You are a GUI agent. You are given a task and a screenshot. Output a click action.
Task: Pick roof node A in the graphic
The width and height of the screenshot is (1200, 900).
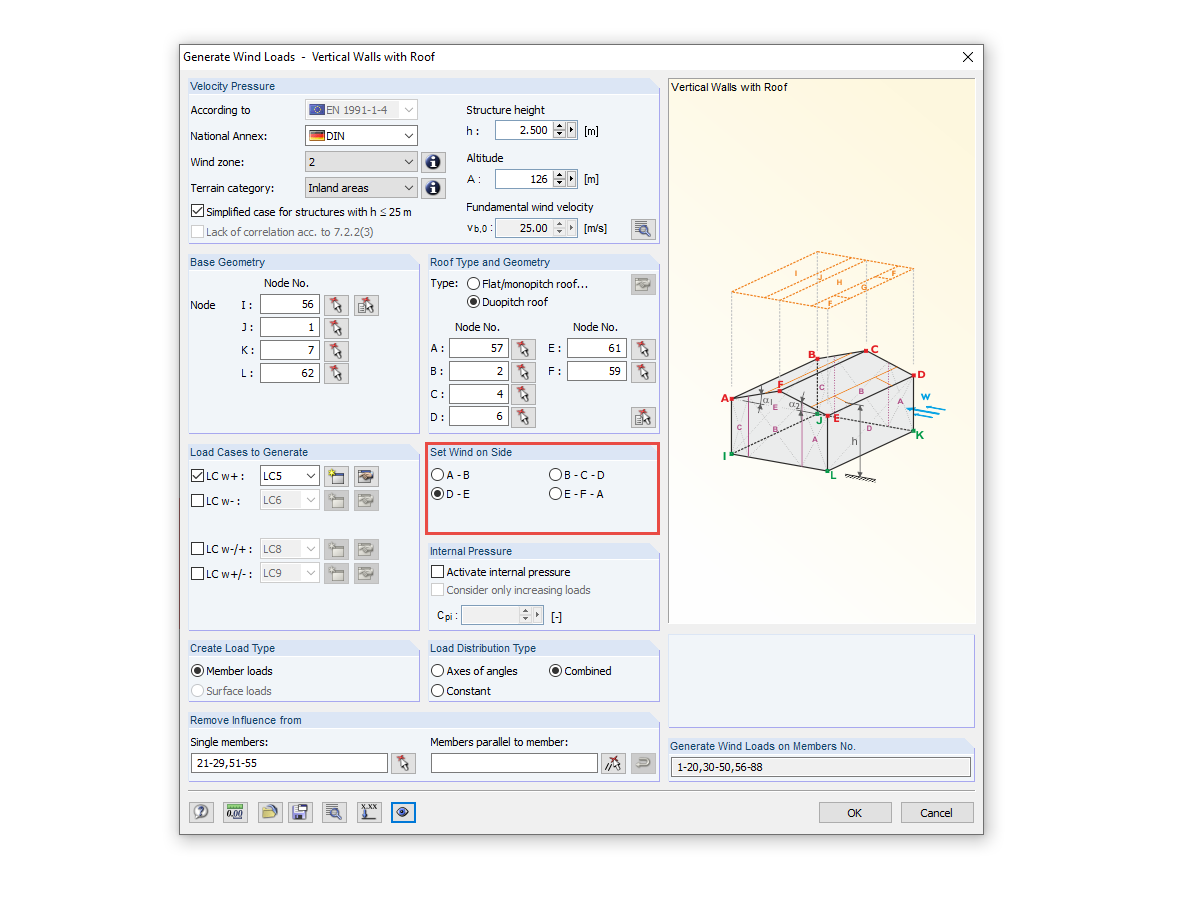pyautogui.click(x=523, y=348)
